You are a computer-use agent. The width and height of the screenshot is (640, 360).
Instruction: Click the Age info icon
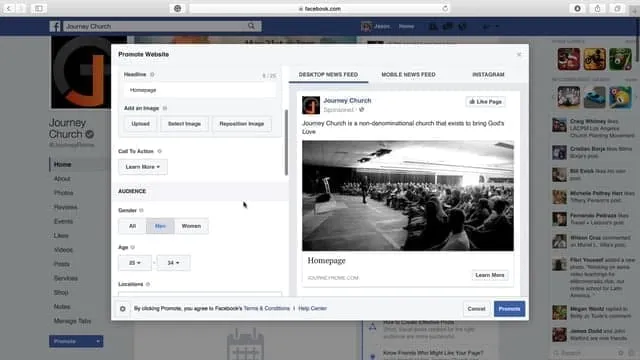point(133,247)
